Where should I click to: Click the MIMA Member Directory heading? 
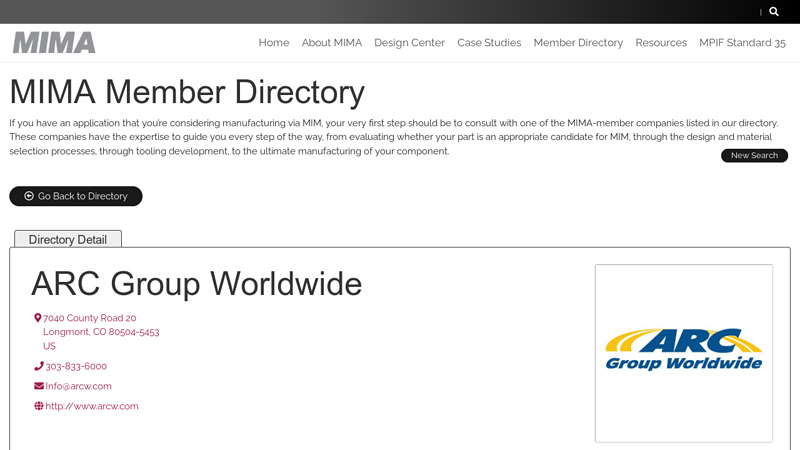pos(187,92)
